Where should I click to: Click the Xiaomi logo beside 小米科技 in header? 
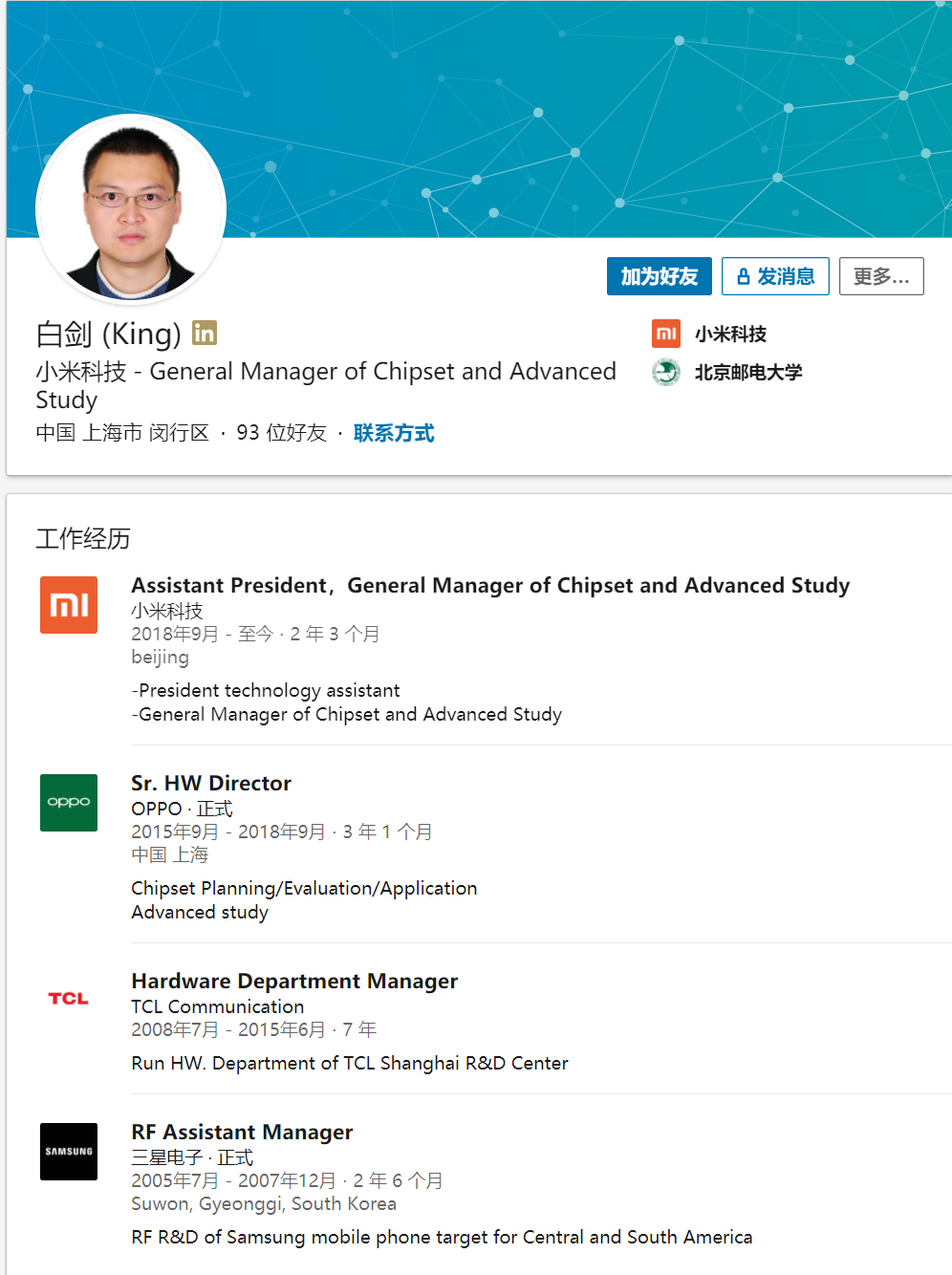[666, 334]
